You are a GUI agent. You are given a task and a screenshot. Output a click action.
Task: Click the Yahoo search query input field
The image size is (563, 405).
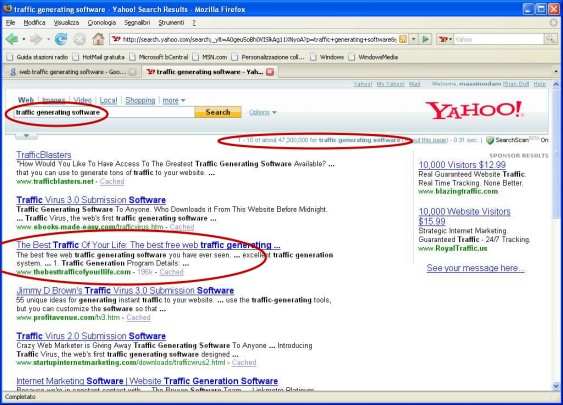[104, 112]
